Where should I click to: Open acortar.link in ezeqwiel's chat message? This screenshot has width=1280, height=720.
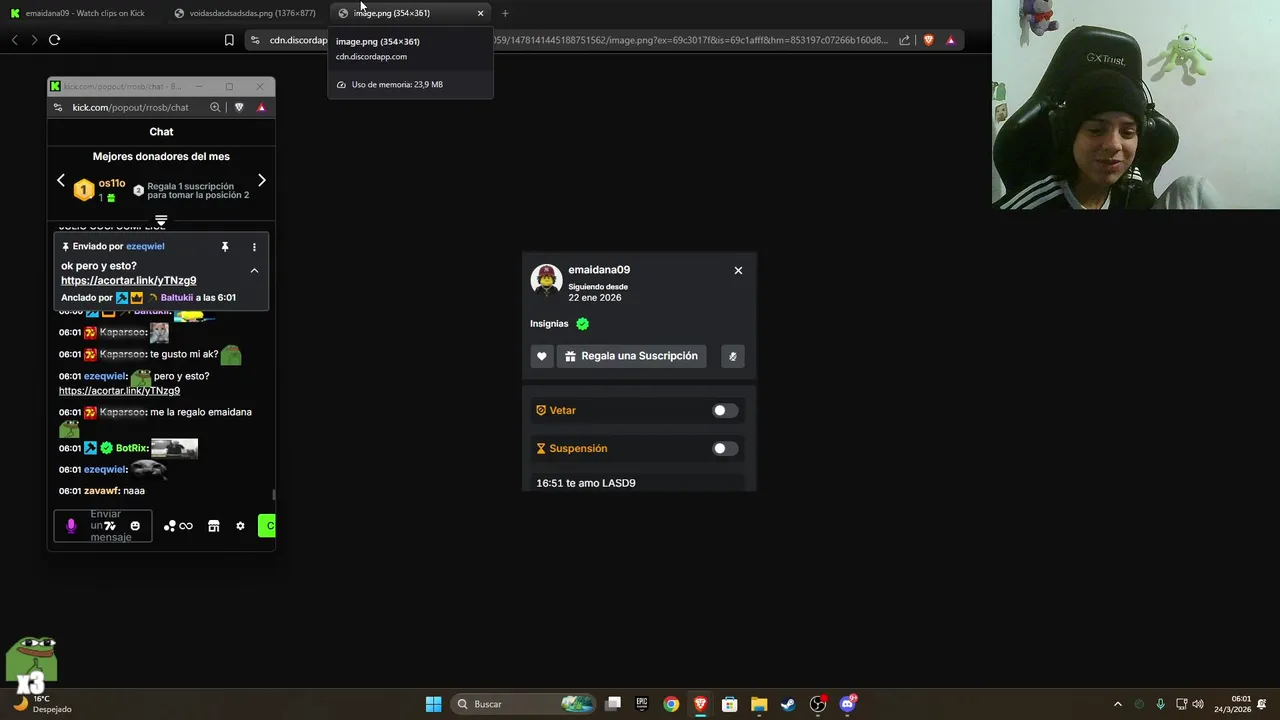[x=119, y=391]
